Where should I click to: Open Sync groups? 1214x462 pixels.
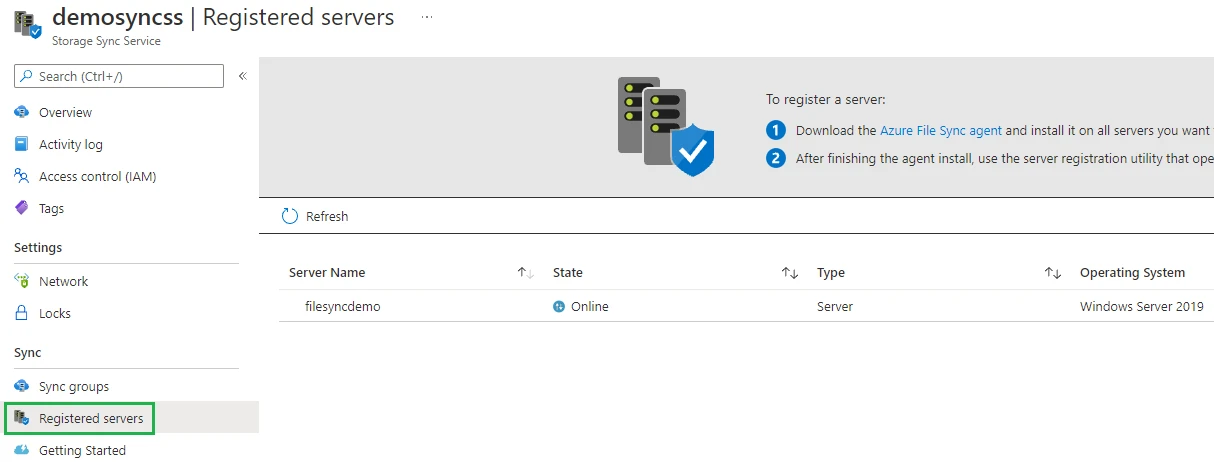(74, 387)
